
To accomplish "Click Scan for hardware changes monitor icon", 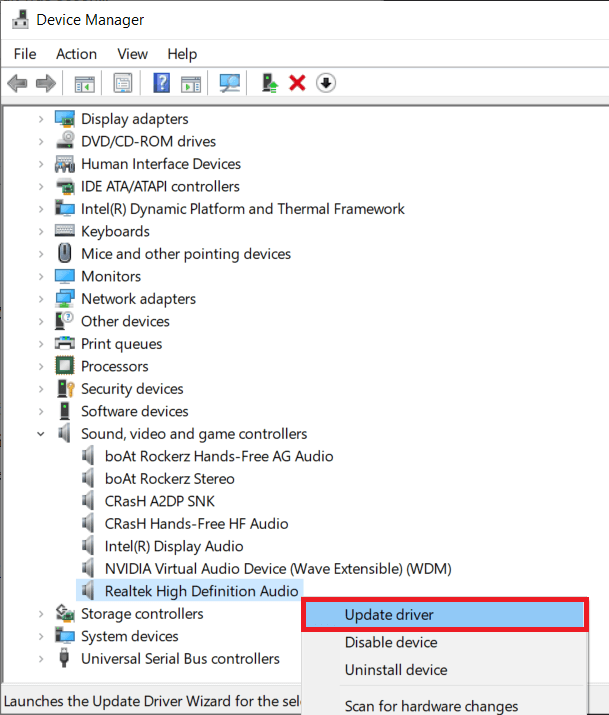I will 229,83.
